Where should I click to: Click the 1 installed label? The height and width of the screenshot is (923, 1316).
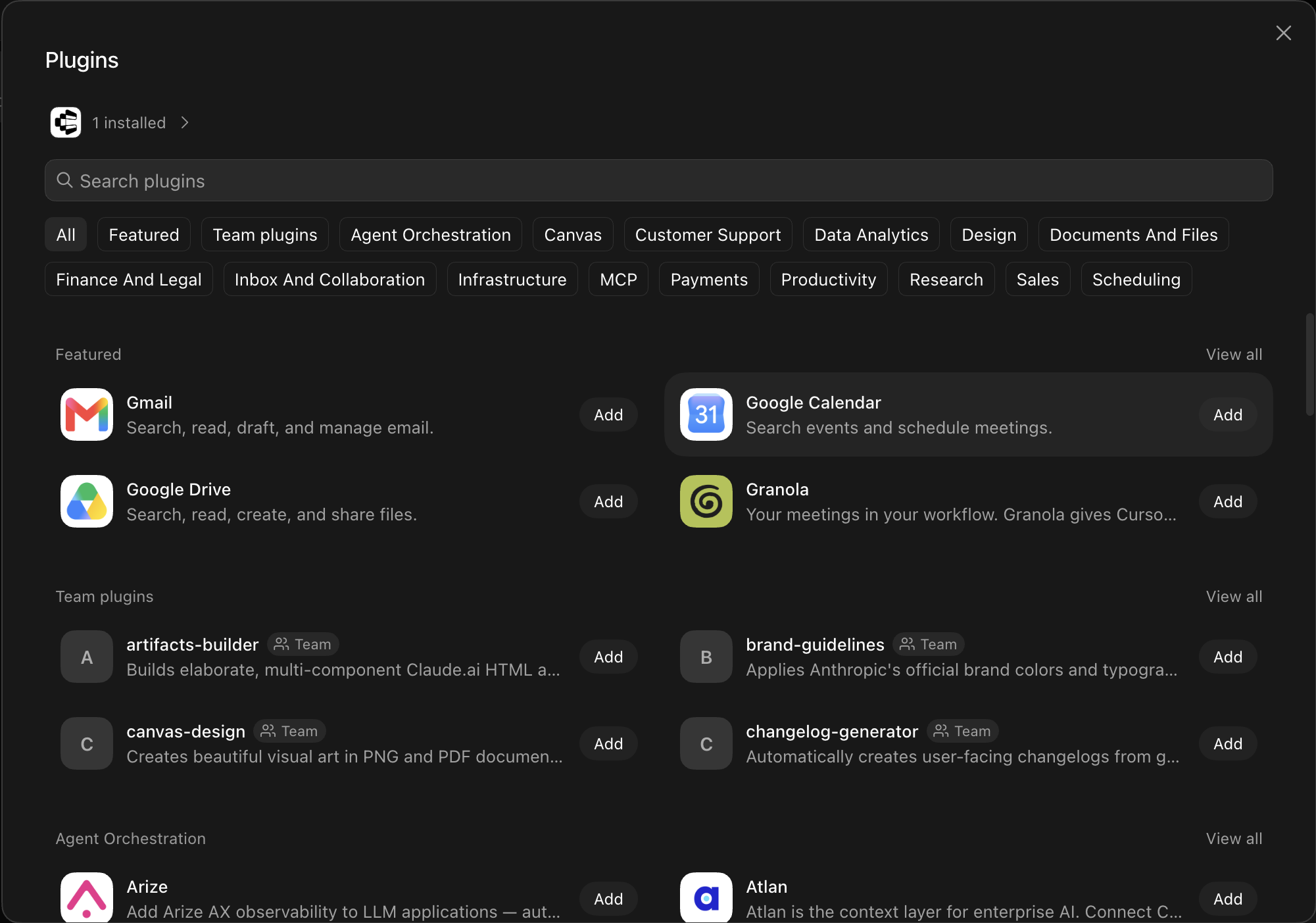[x=129, y=123]
